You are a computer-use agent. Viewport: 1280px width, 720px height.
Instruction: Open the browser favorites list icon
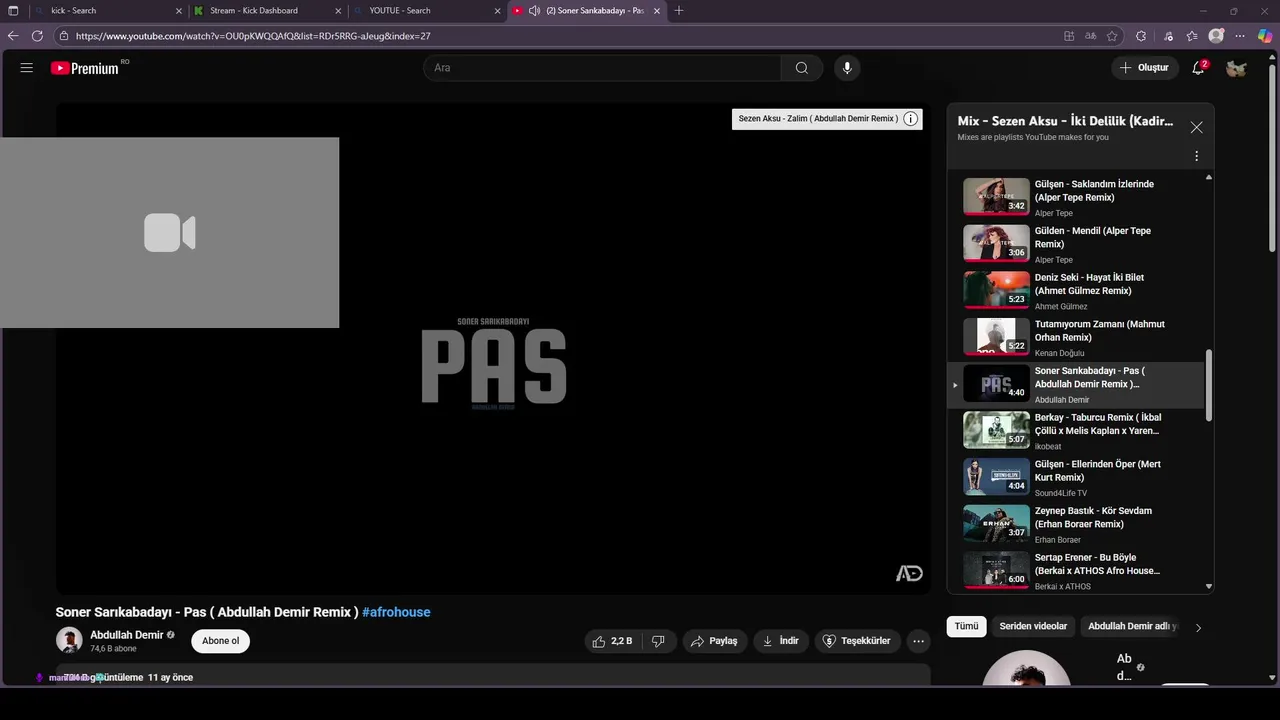point(1192,36)
